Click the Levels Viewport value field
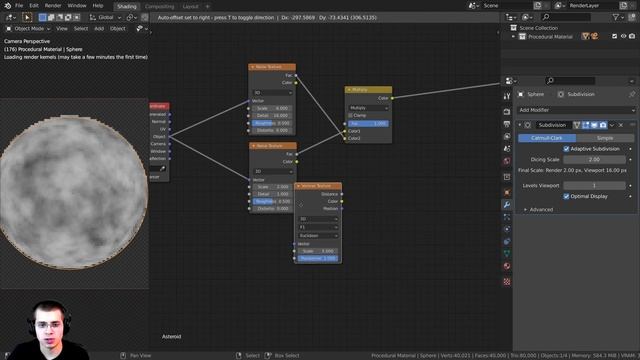This screenshot has width=640, height=360. 594,186
